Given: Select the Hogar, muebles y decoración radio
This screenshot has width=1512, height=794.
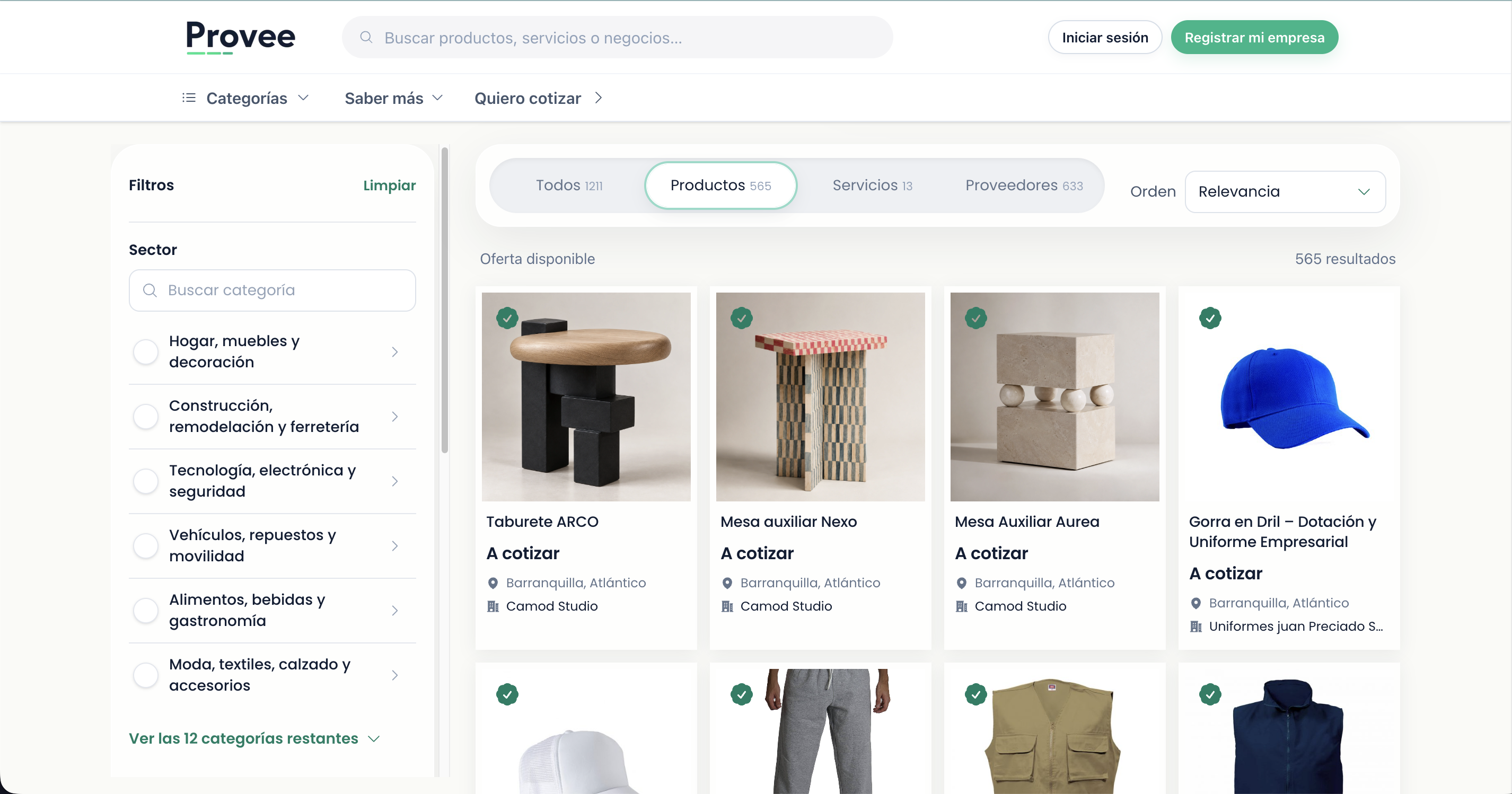Looking at the screenshot, I should 146,351.
